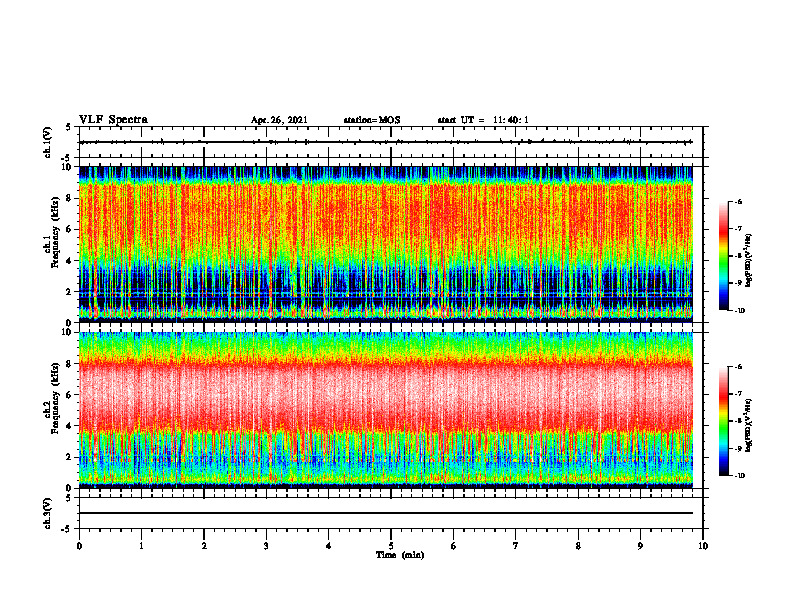Screen dimensions: 792x612
Task: Click the ch.2 spectrogram colorbar
Action: [x=723, y=421]
